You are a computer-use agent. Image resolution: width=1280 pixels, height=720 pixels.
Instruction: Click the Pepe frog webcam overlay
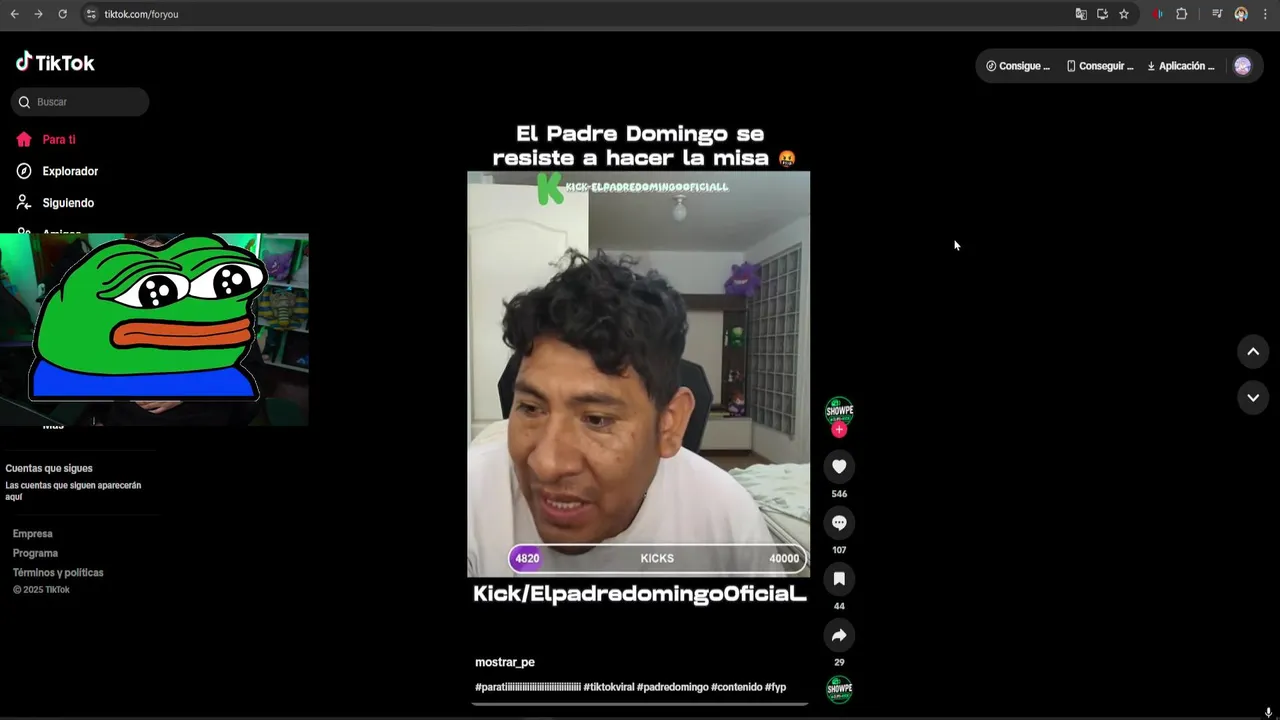tap(154, 330)
